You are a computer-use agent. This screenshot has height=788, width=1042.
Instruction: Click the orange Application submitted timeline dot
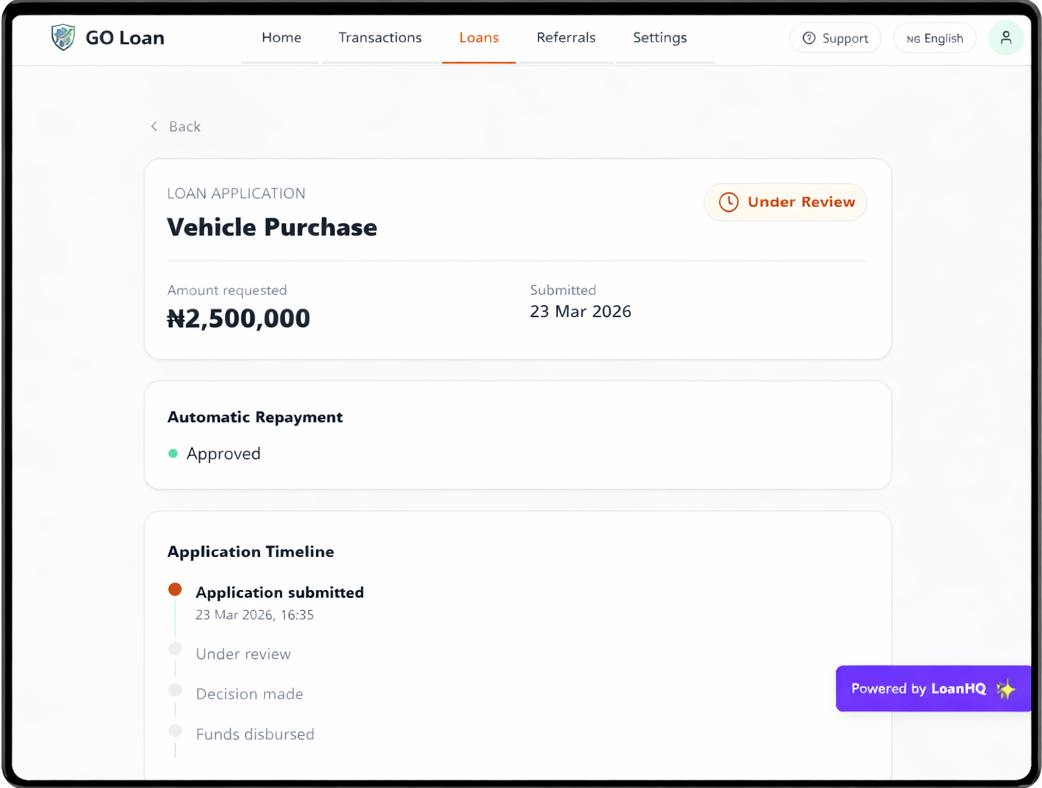[175, 590]
